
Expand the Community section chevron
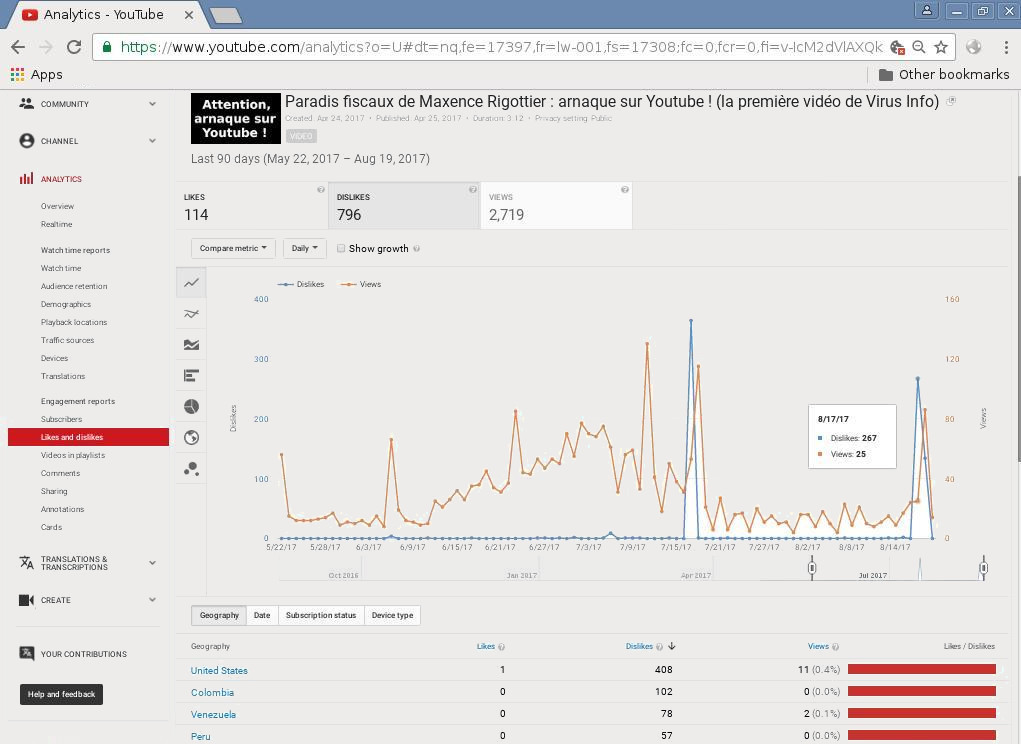click(152, 103)
